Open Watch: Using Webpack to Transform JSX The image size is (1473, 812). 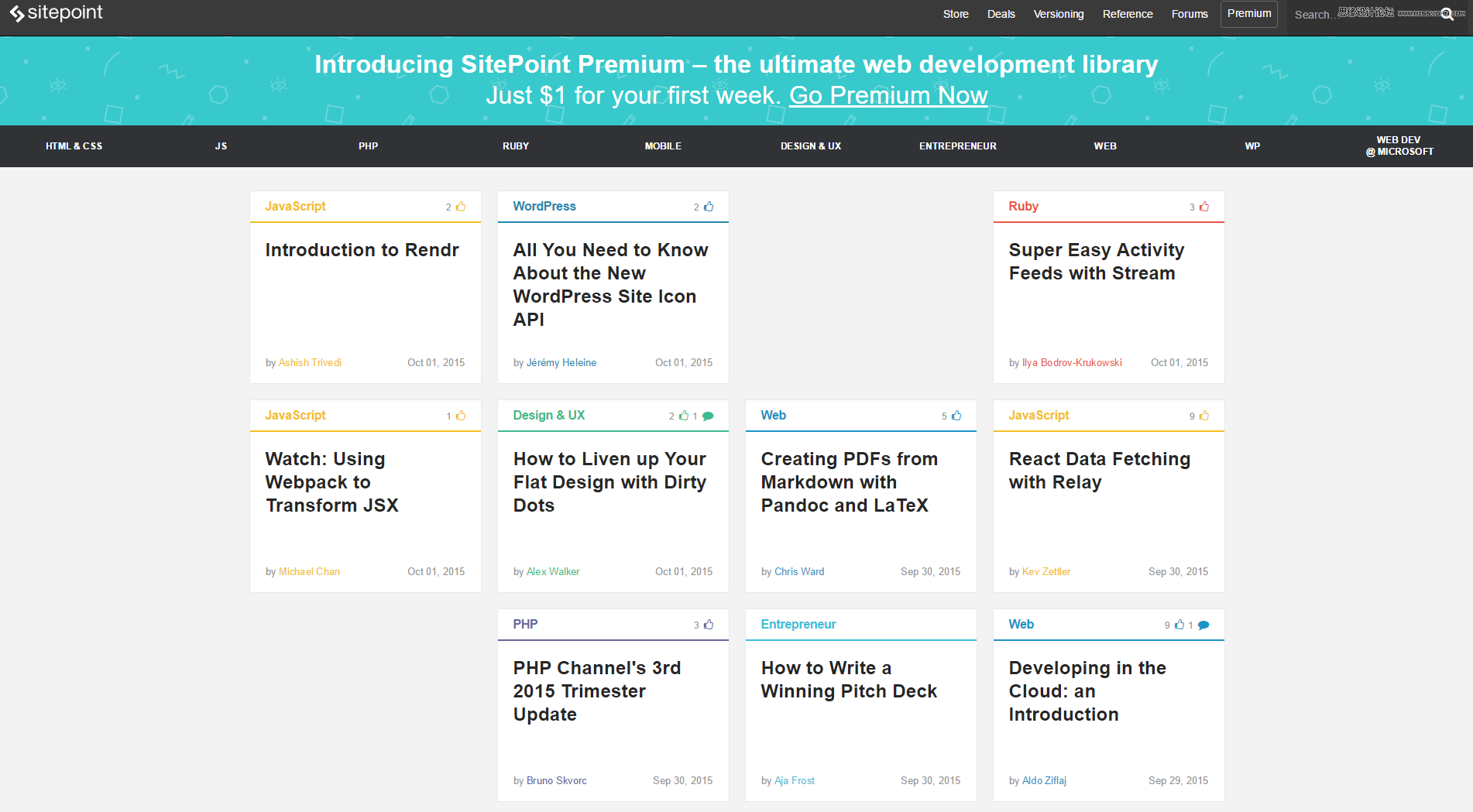pyautogui.click(x=331, y=482)
